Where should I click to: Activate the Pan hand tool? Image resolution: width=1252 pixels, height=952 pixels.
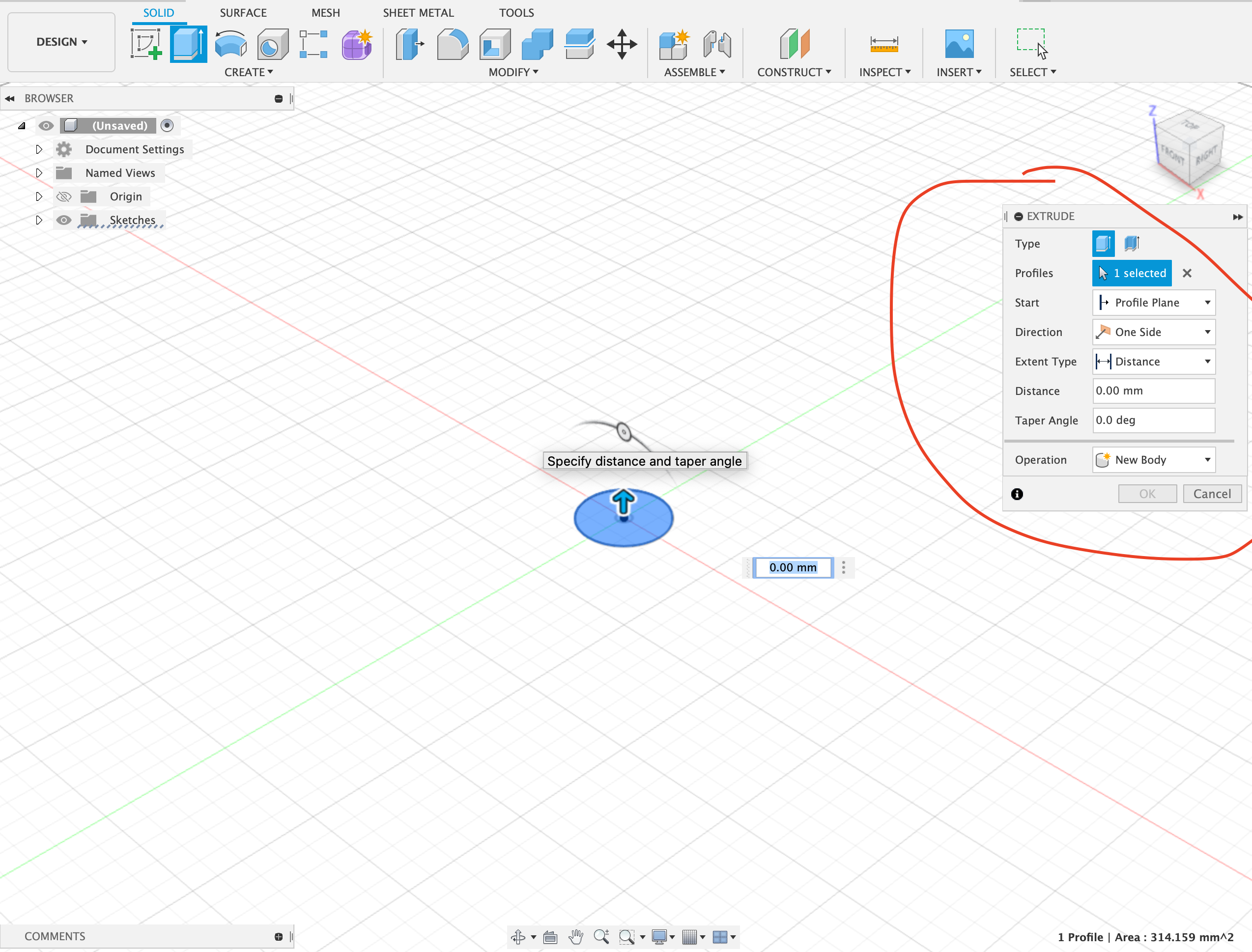pyautogui.click(x=576, y=937)
